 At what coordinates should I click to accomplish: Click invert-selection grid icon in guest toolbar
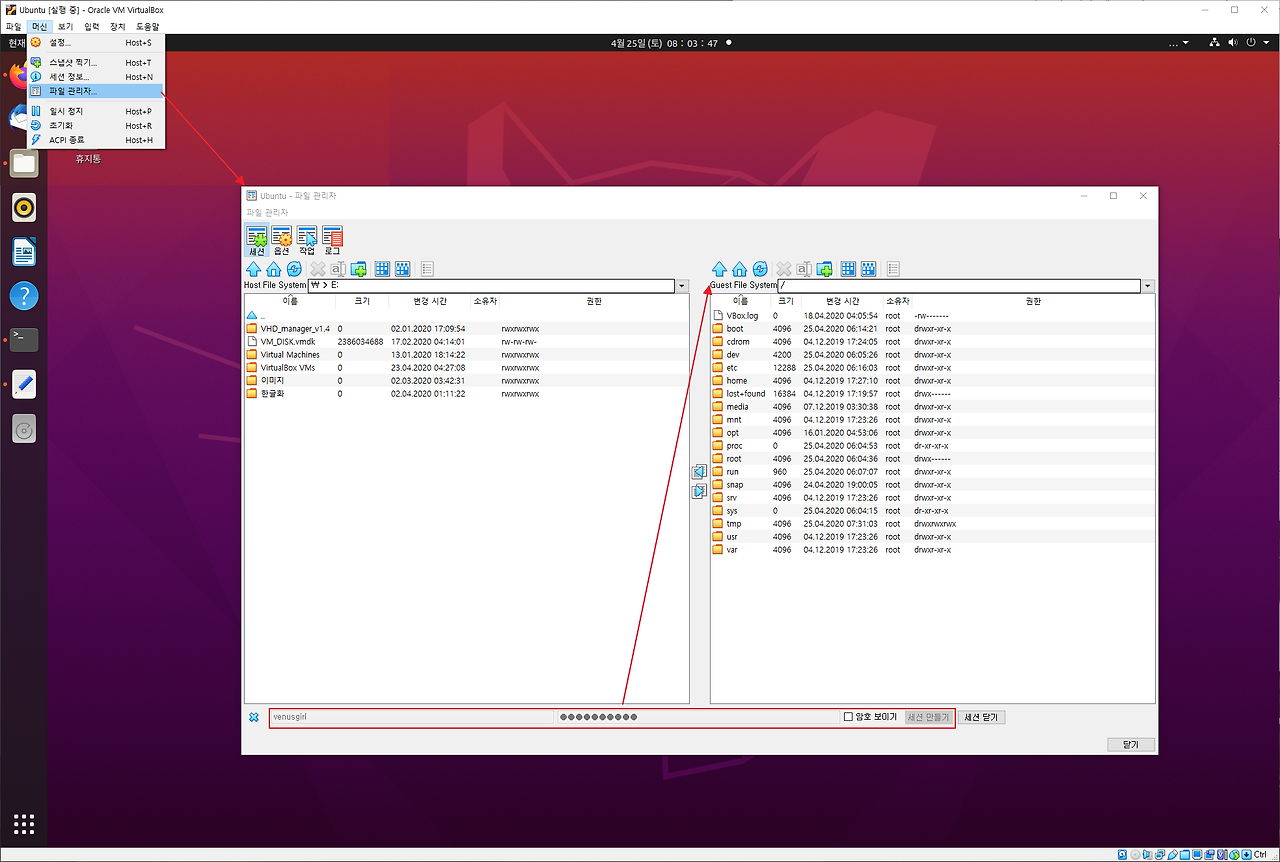coord(868,269)
